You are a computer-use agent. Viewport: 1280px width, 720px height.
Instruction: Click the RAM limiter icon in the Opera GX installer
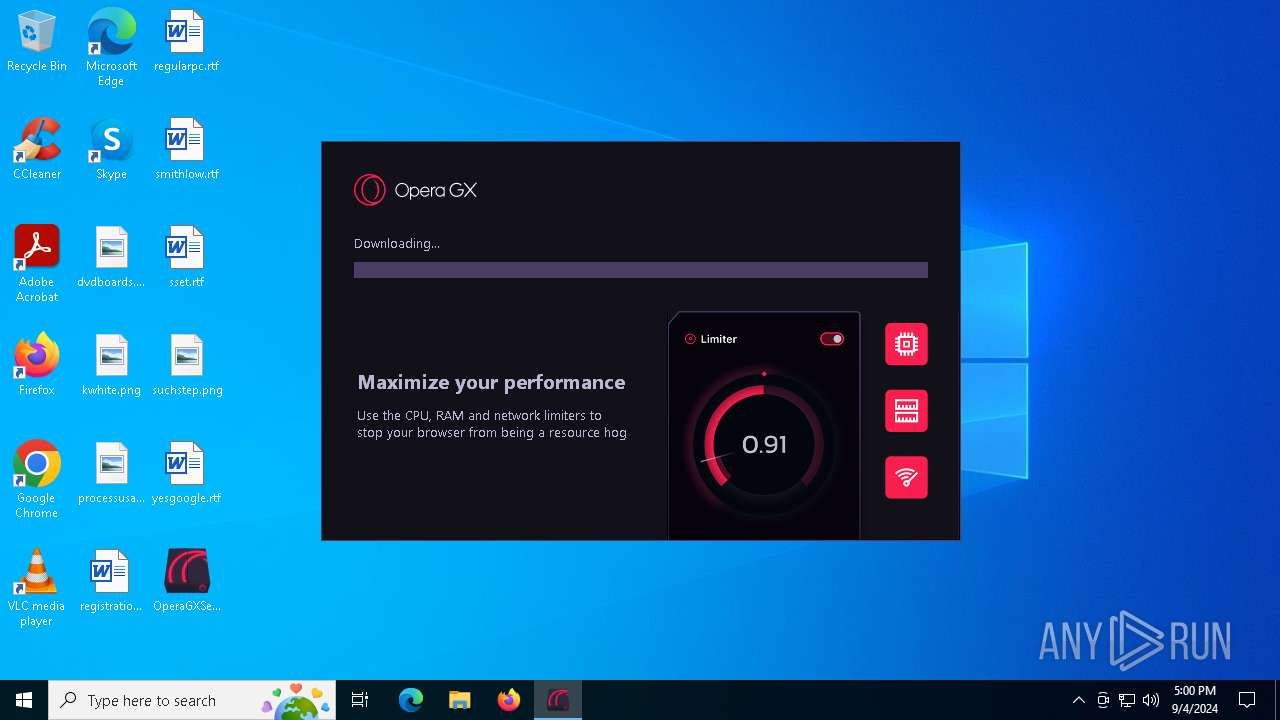(906, 411)
